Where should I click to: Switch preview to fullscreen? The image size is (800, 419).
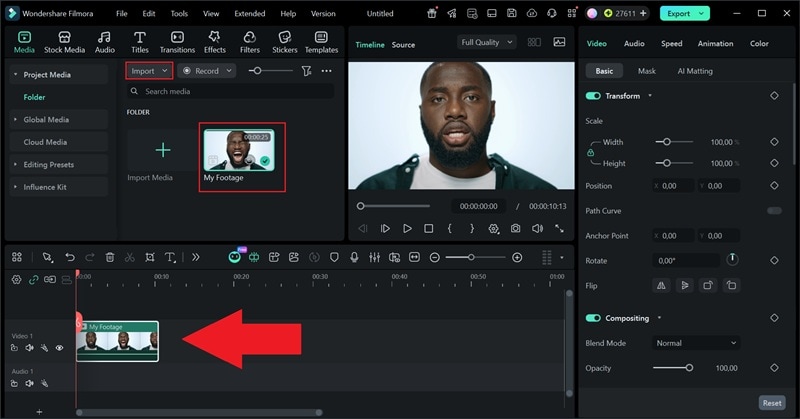(x=559, y=229)
